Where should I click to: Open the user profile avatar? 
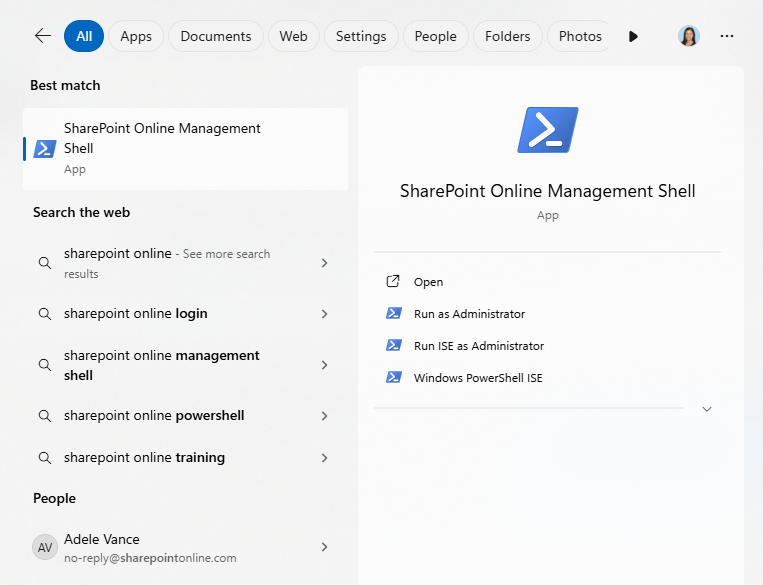point(689,36)
